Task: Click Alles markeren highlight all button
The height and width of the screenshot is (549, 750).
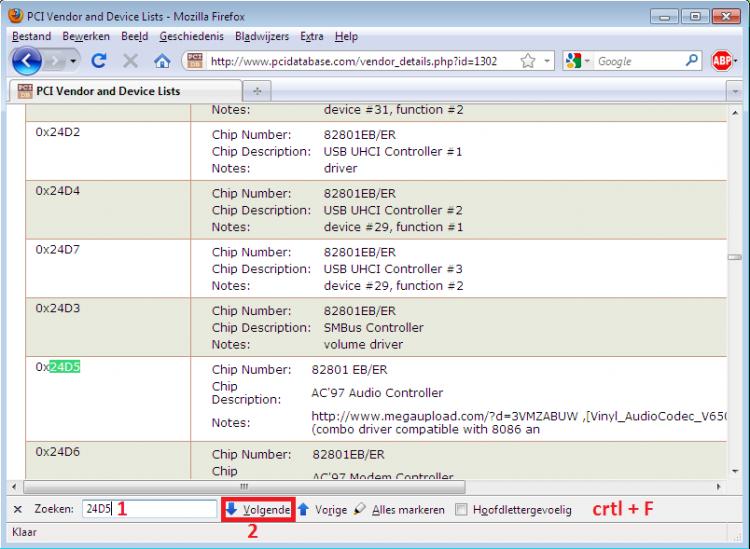Action: click(399, 509)
